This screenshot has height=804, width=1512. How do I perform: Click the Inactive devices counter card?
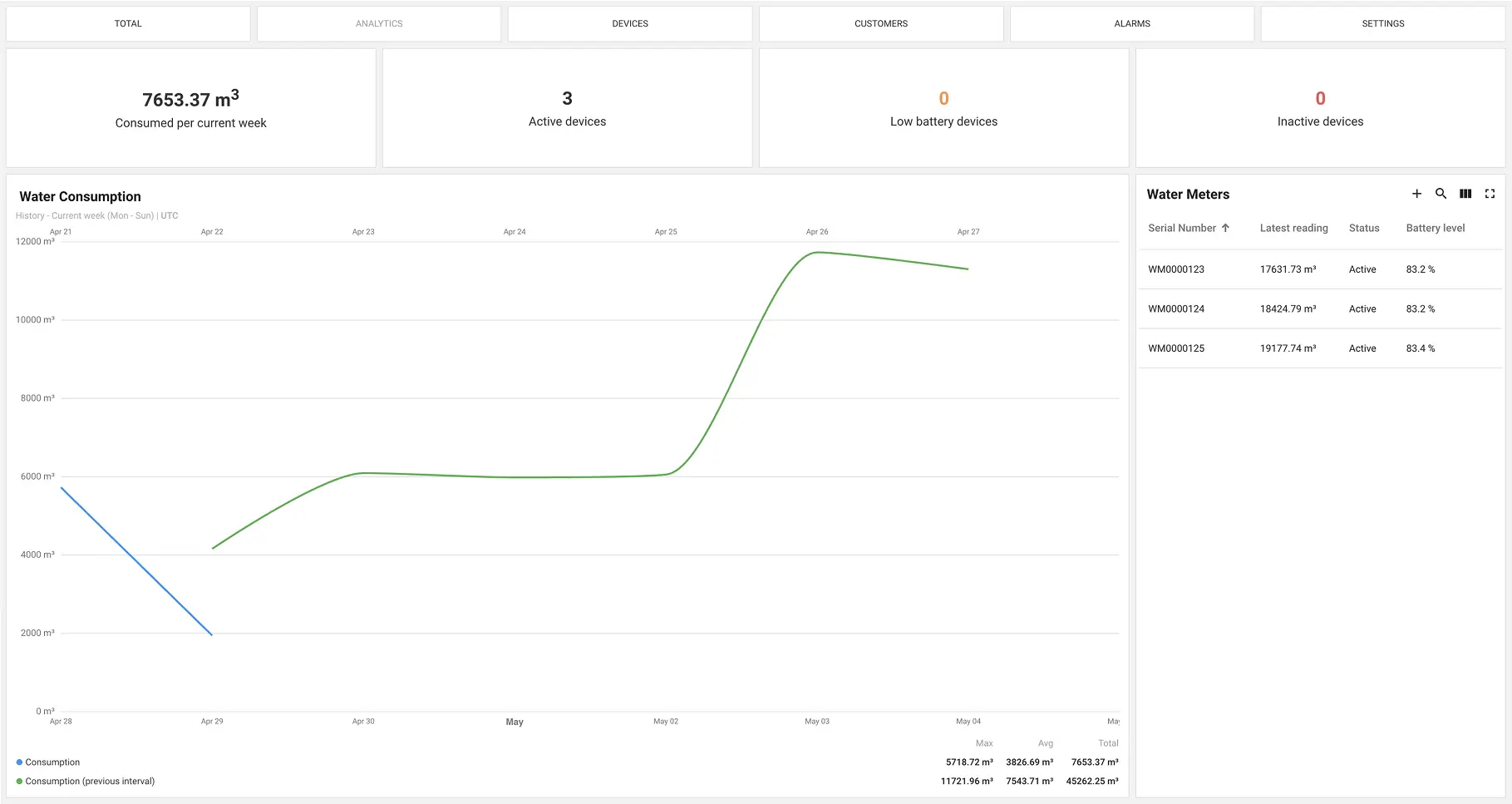(x=1319, y=108)
